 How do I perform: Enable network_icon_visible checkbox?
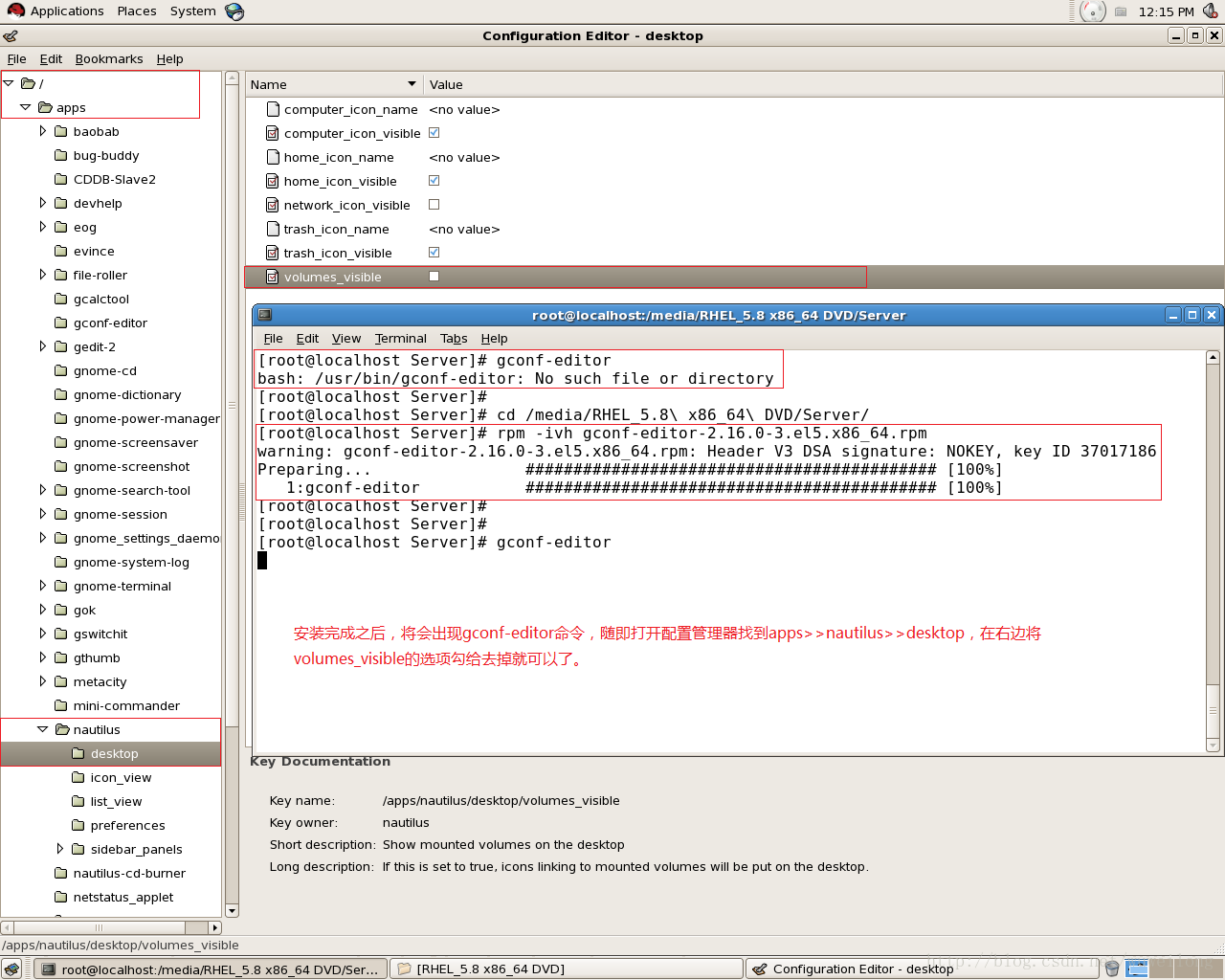pos(434,205)
